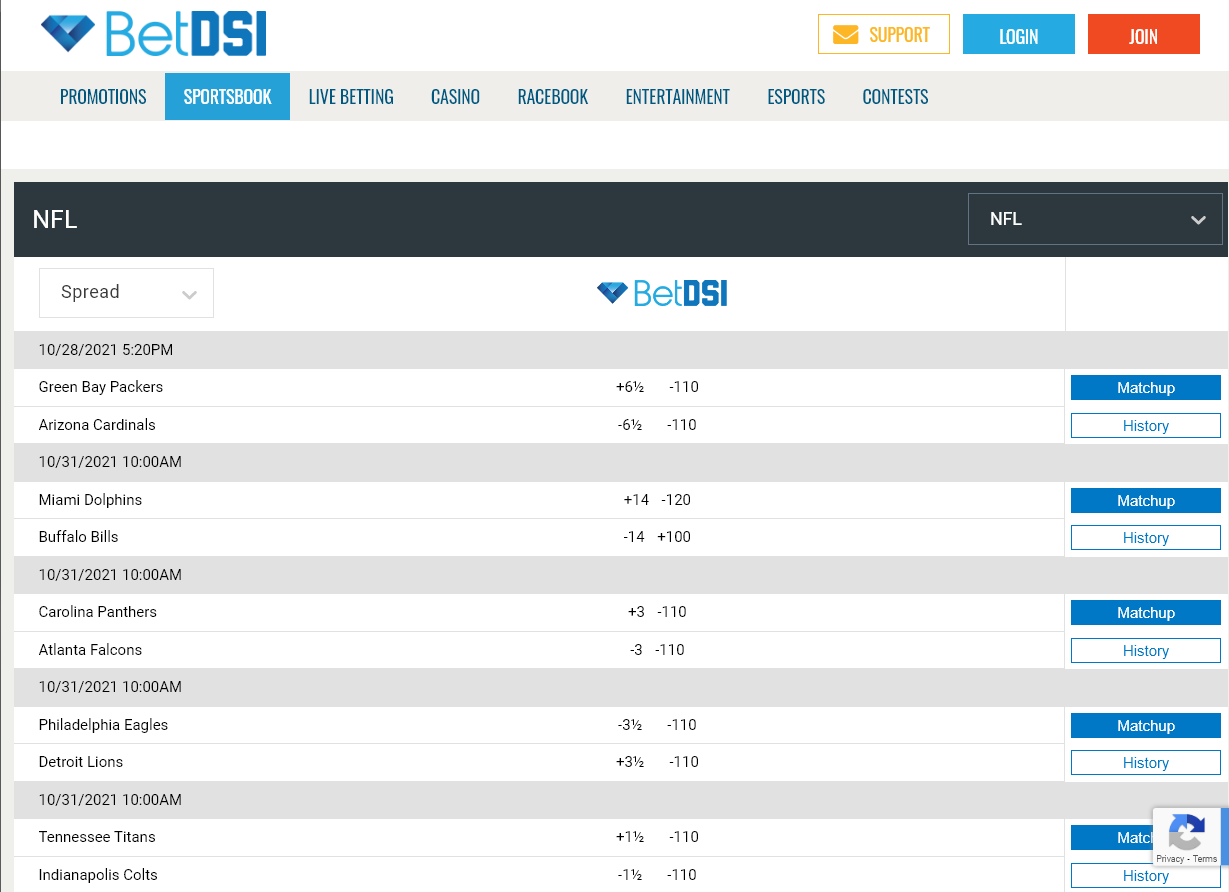Viewport: 1229px width, 892px height.
Task: Expand the NFL league selector dropdown
Action: point(1095,219)
